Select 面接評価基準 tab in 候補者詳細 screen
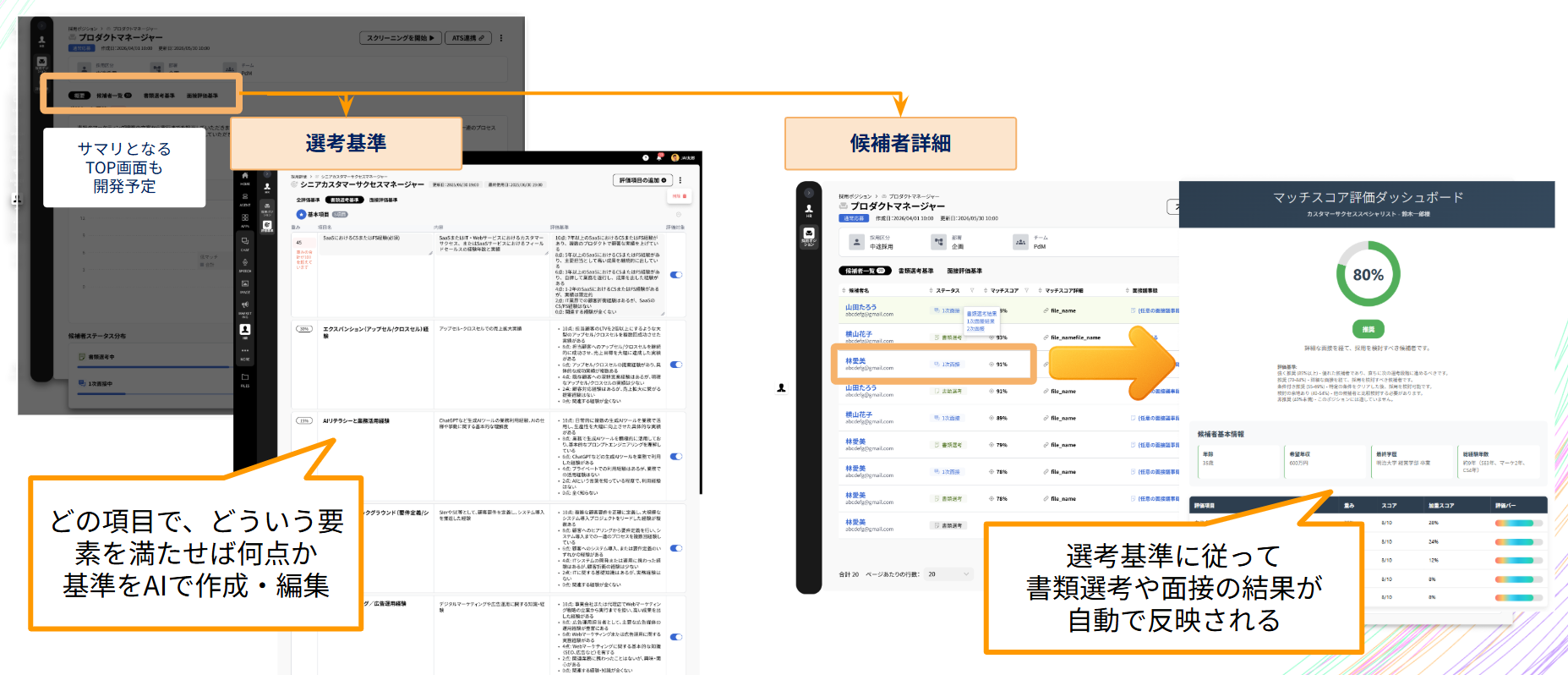Image resolution: width=1568 pixels, height=675 pixels. click(964, 271)
